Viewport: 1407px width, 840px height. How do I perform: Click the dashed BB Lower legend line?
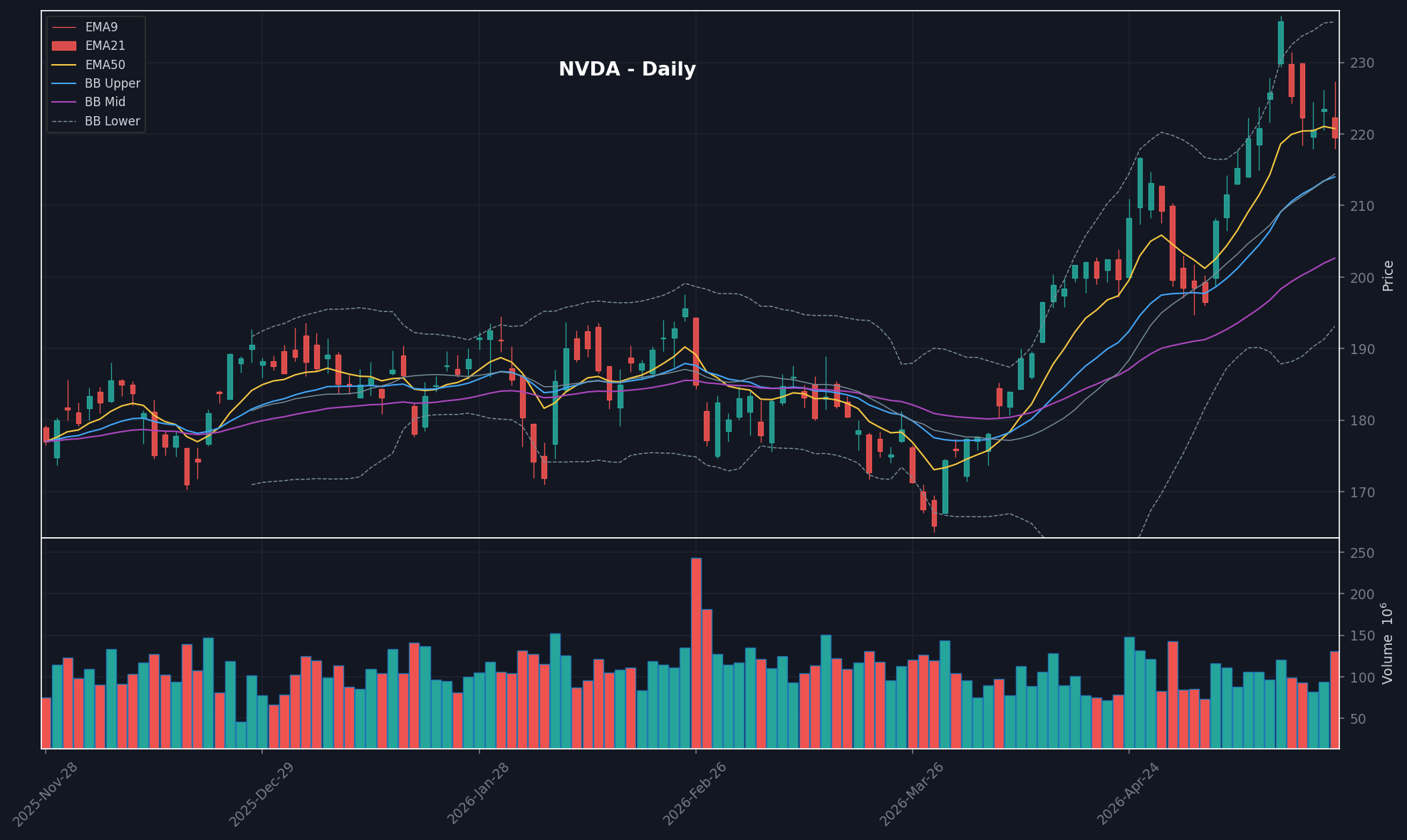click(x=64, y=121)
